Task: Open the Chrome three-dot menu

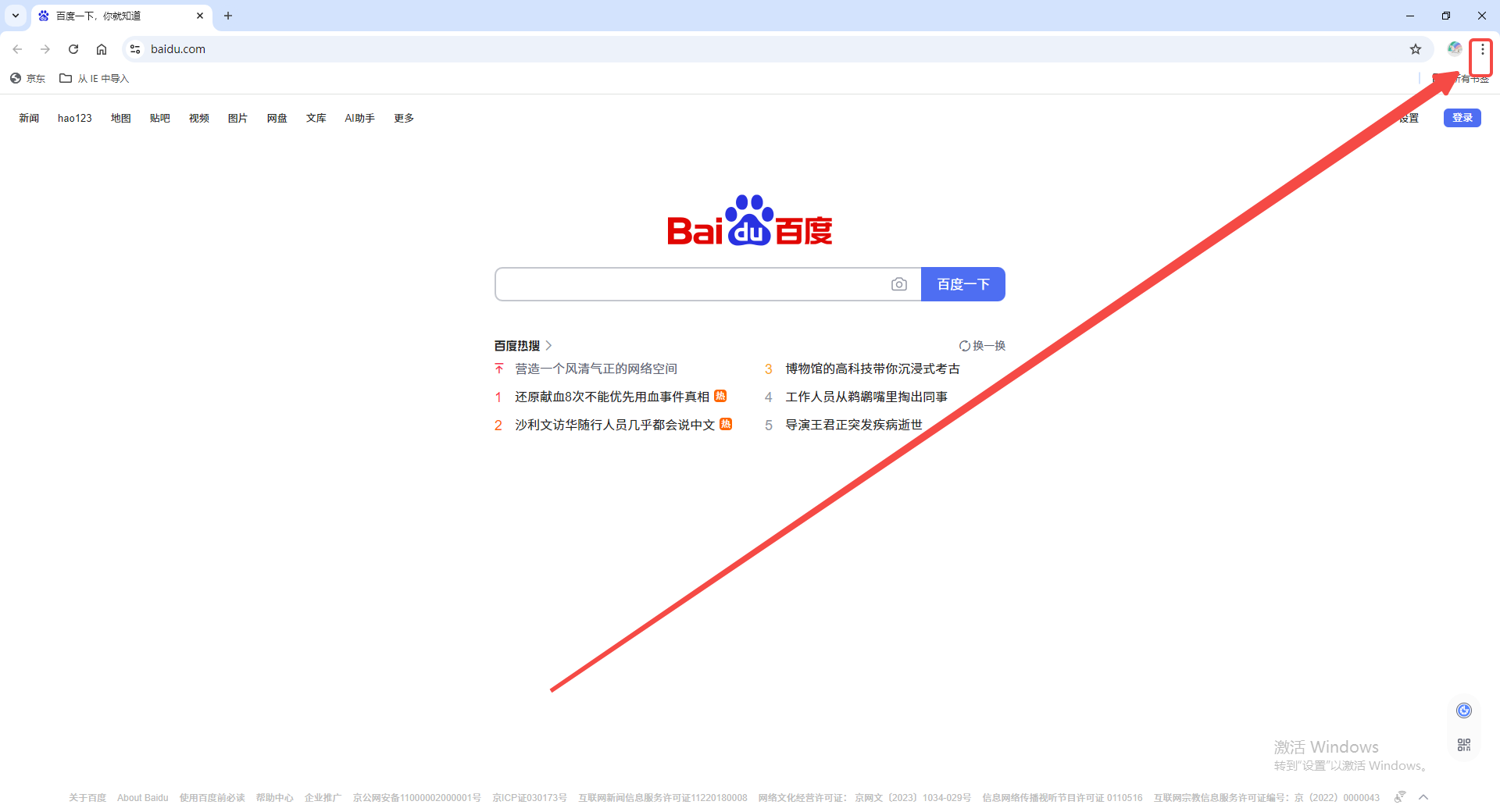Action: tap(1482, 49)
